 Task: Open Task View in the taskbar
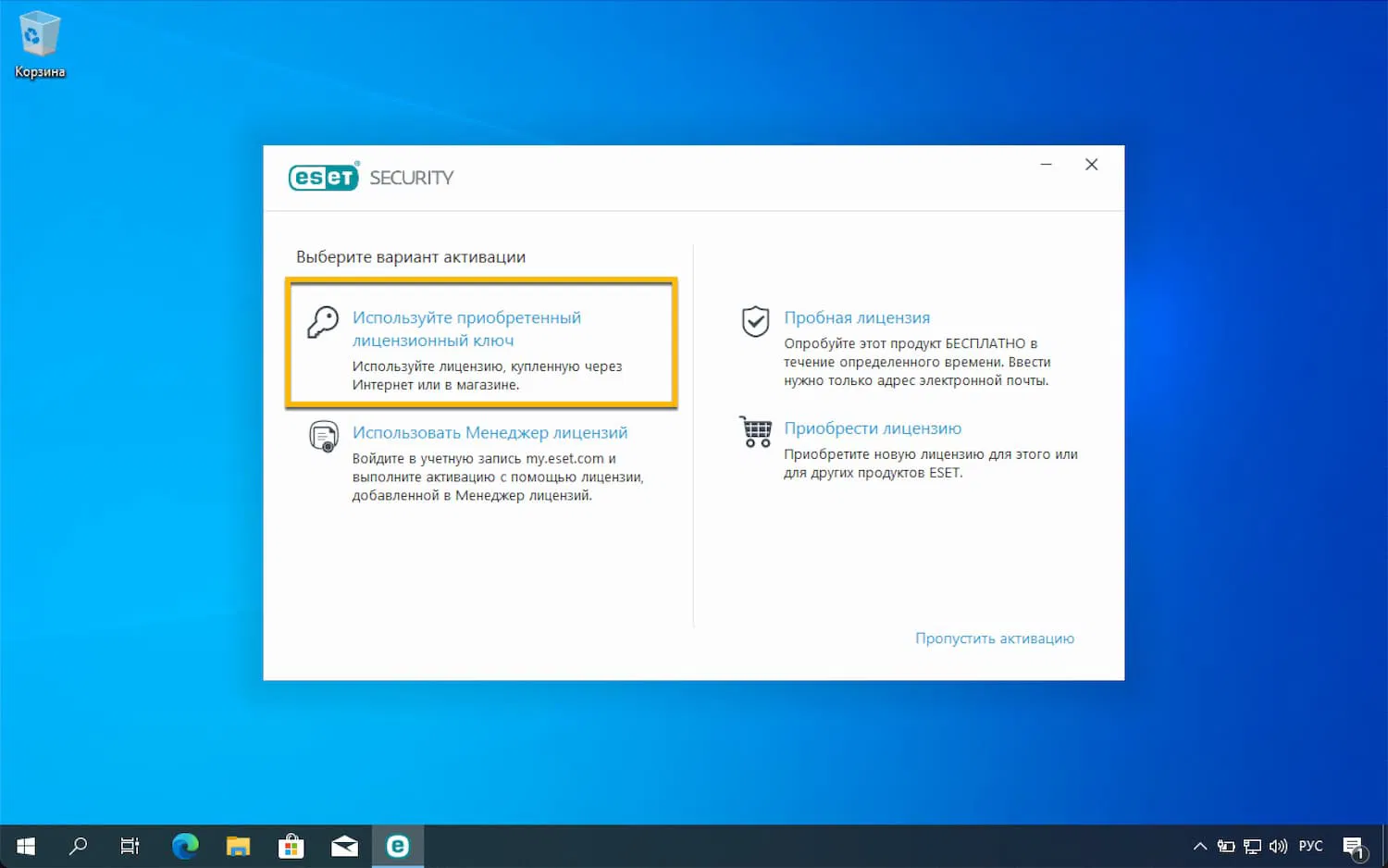click(x=130, y=846)
